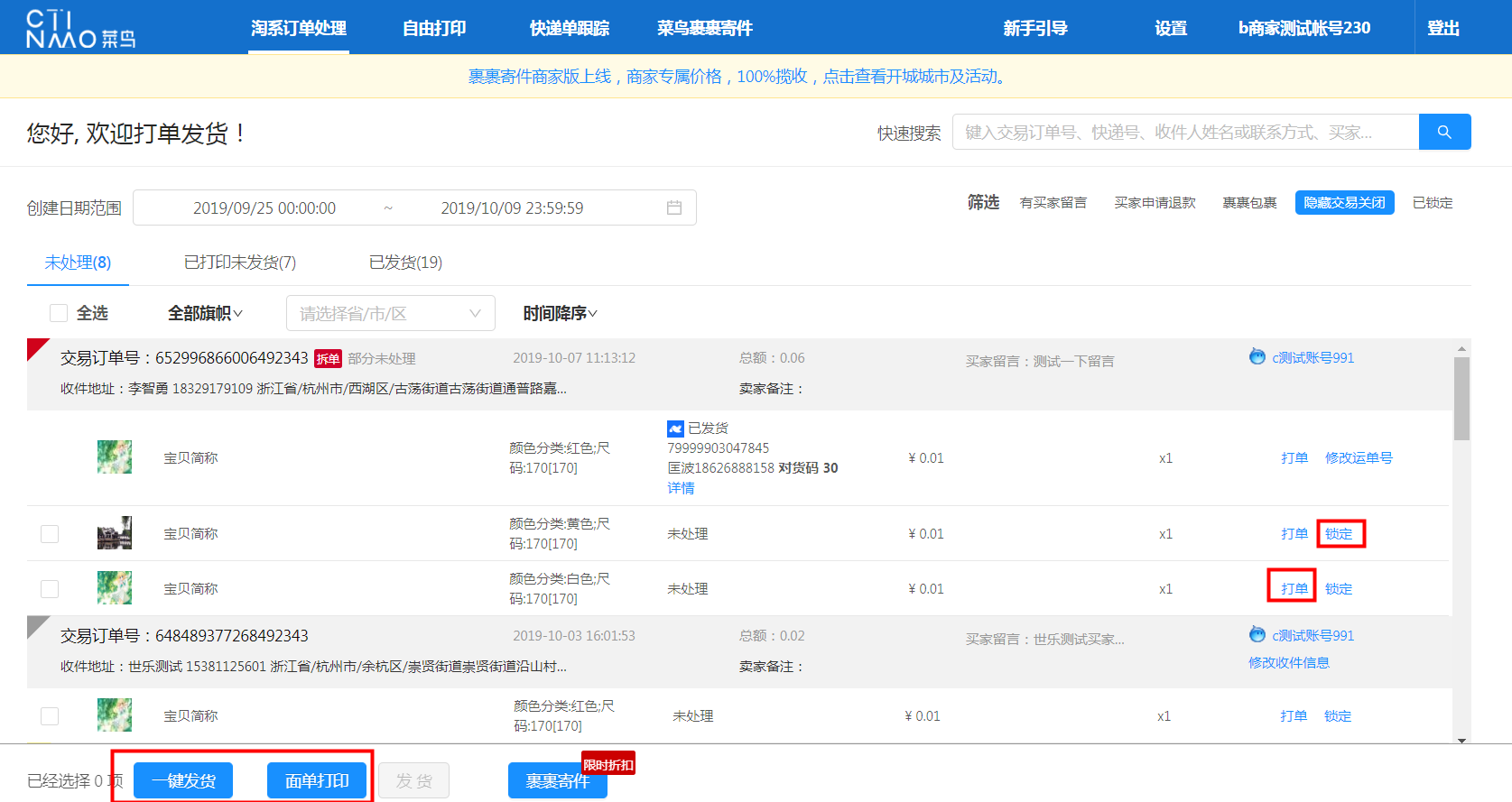The image size is (1512, 802).
Task: Switch to the 已打印未发货(7) tab
Action: tap(240, 263)
